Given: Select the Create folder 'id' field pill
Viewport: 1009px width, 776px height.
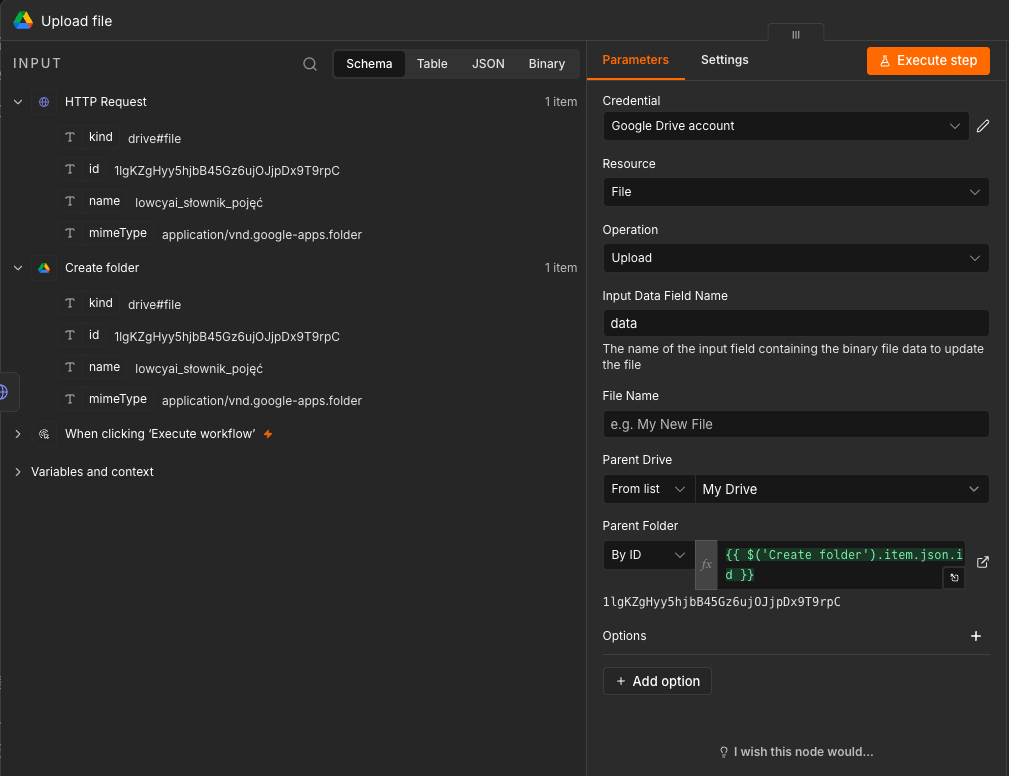Looking at the screenshot, I should [81, 335].
